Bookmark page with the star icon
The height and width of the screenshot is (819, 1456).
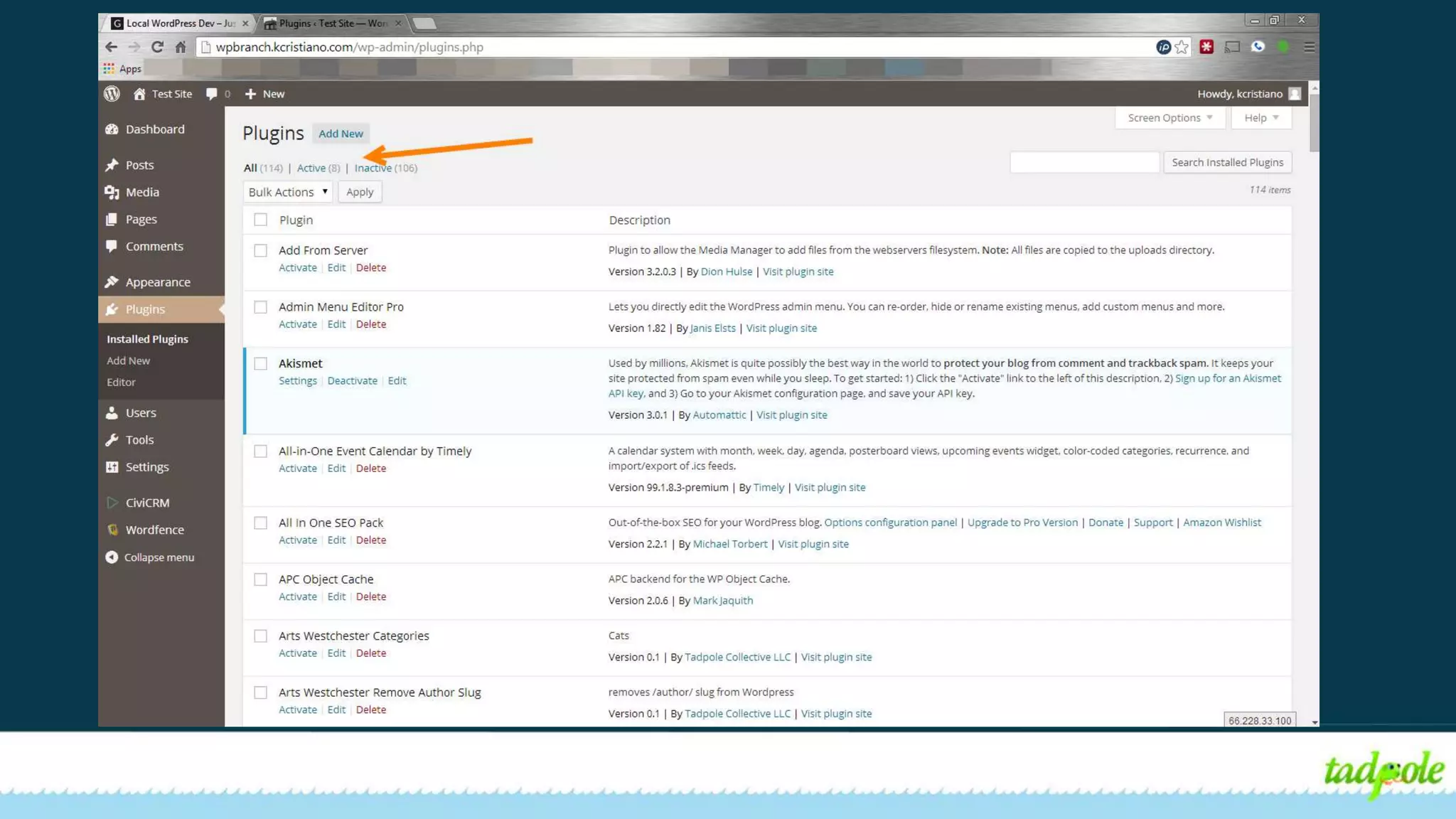pyautogui.click(x=1182, y=47)
